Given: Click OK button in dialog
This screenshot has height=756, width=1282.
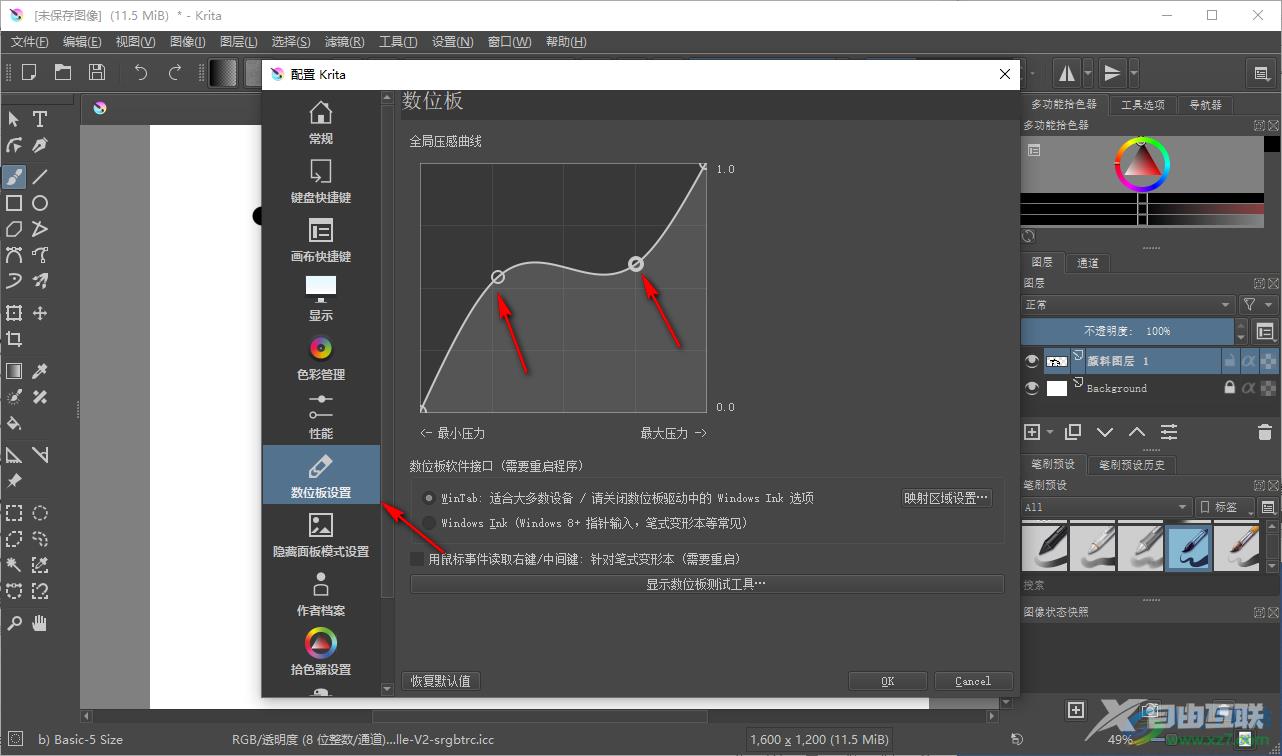Looking at the screenshot, I should pyautogui.click(x=888, y=681).
